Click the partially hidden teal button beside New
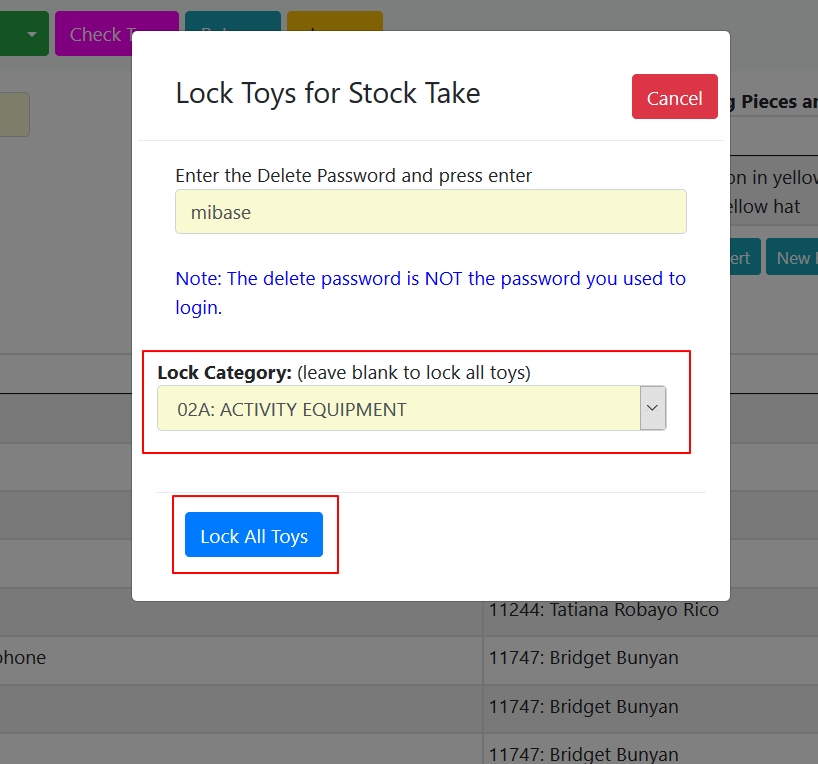The width and height of the screenshot is (818, 764). 745,257
